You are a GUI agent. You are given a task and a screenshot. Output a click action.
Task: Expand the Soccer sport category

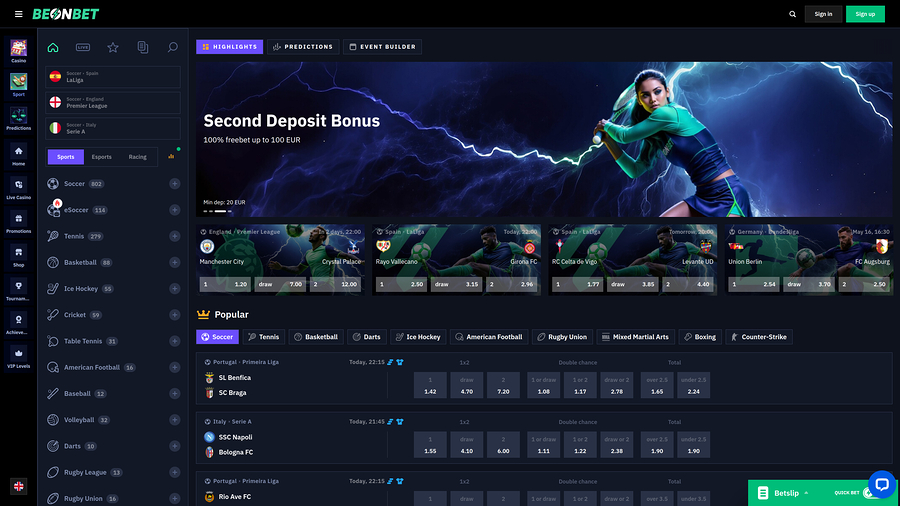[174, 184]
